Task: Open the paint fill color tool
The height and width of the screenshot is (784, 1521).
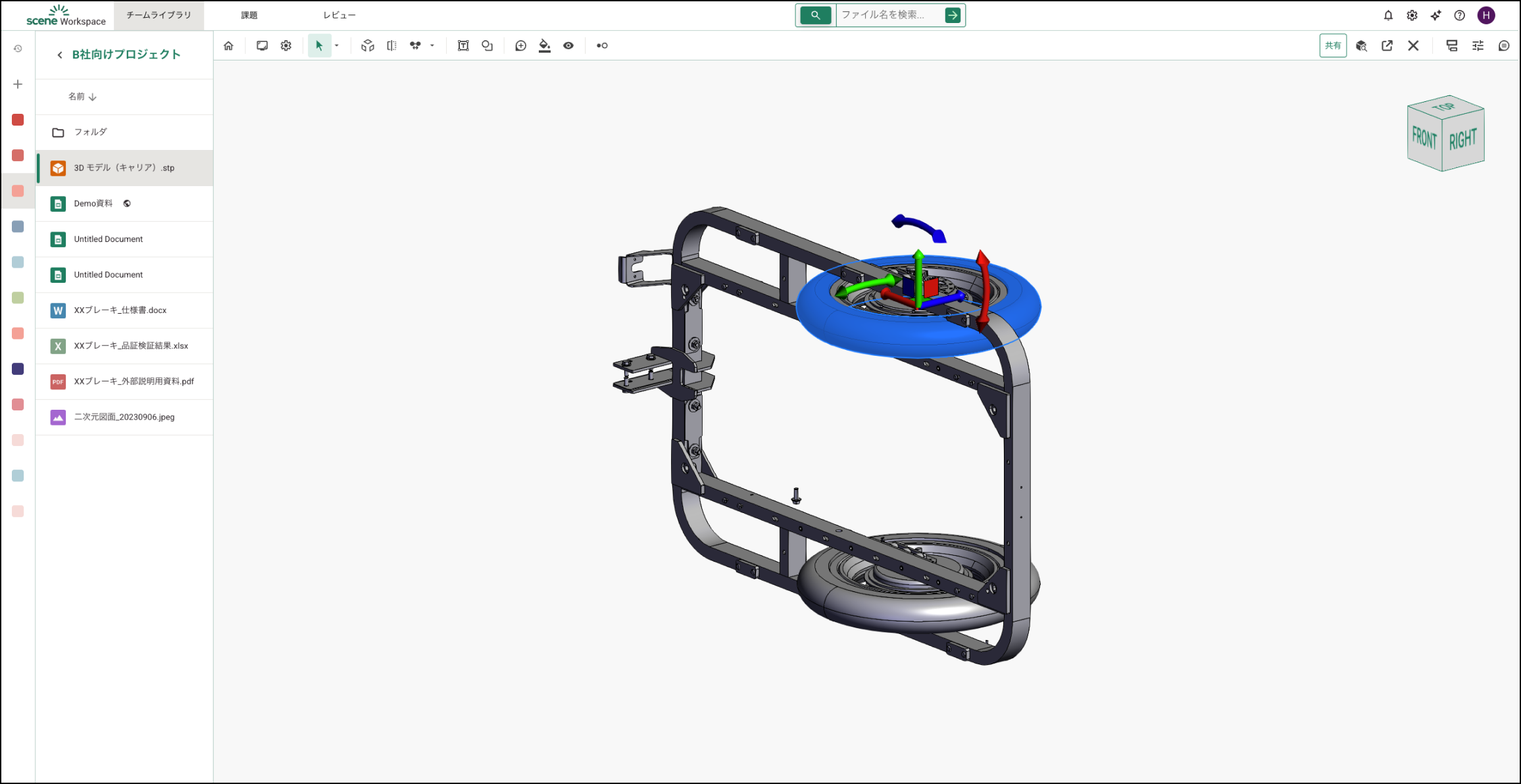Action: click(544, 45)
